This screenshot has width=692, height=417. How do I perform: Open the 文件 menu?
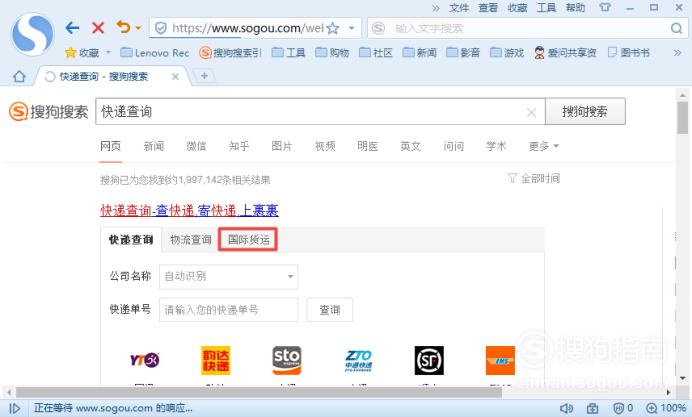(x=459, y=8)
